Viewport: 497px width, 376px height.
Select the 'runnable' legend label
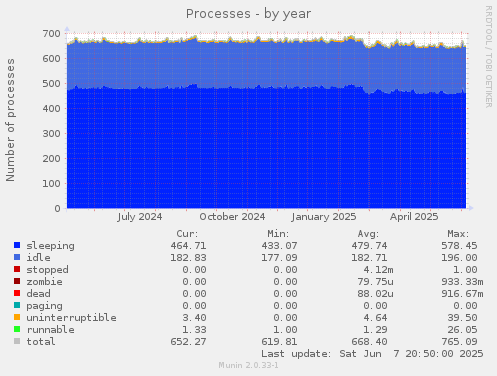coord(51,330)
